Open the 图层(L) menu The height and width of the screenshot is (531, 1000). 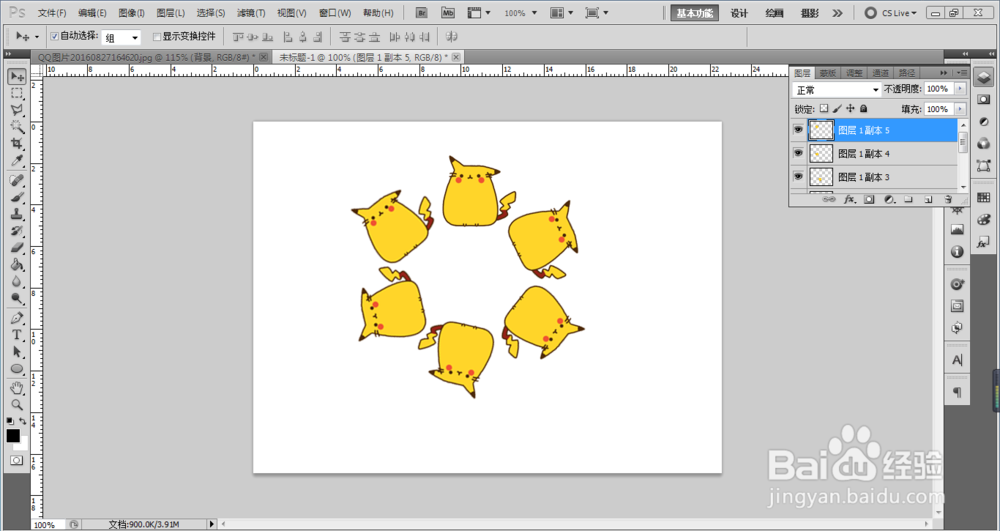click(170, 13)
